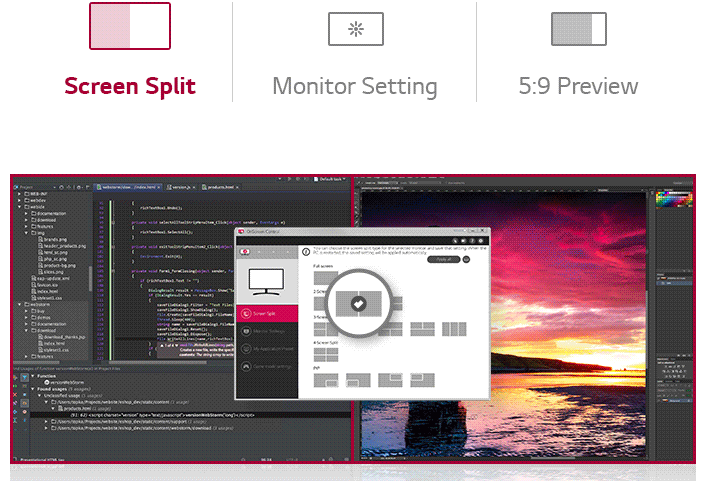Select the index.html editor tab

pos(128,187)
